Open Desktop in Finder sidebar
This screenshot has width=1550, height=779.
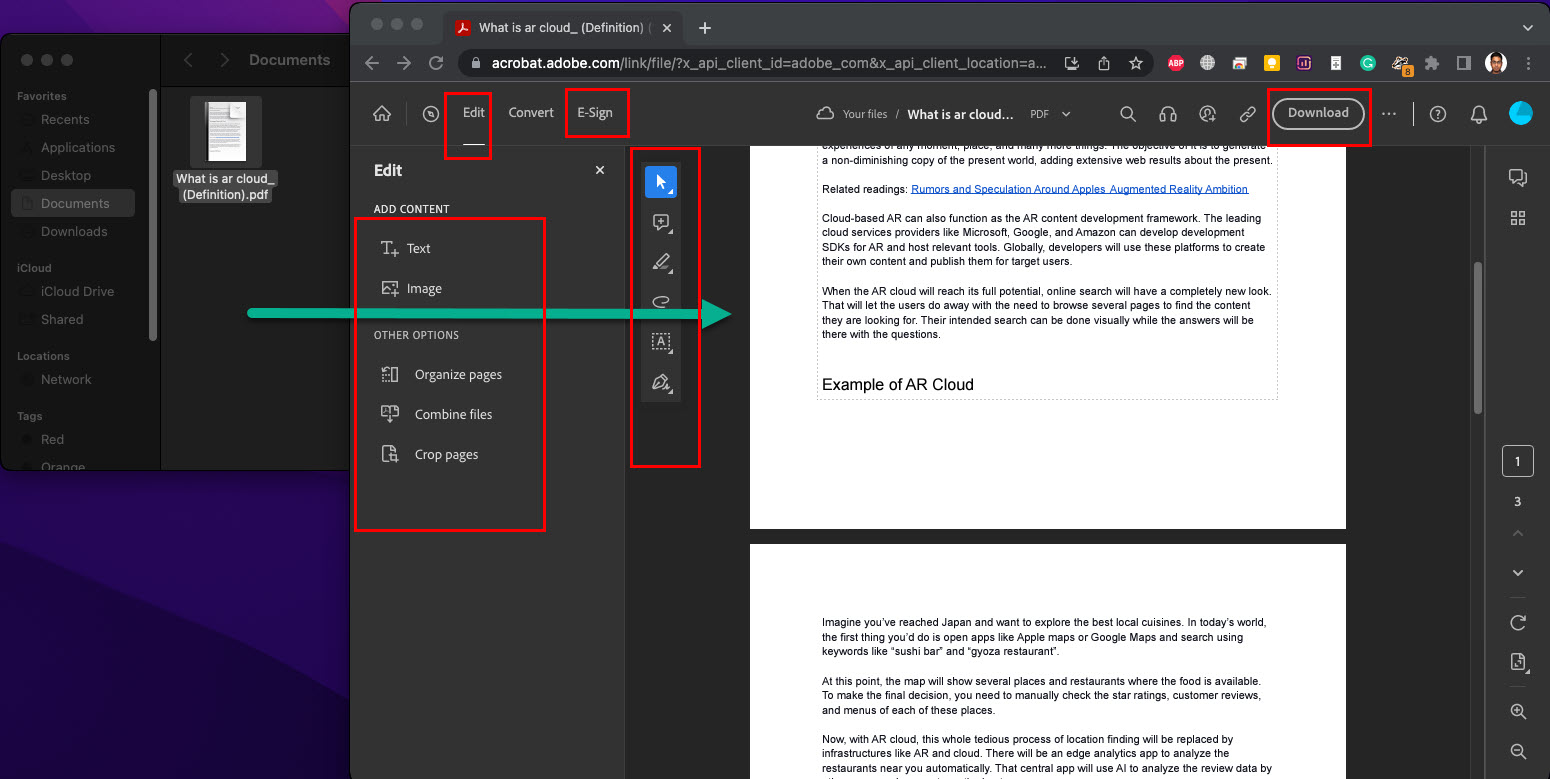tap(66, 175)
